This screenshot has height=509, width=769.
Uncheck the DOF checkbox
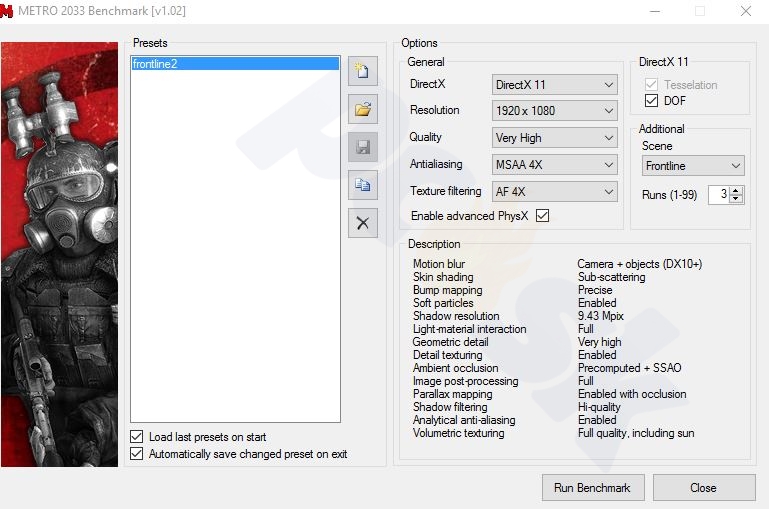tap(651, 101)
